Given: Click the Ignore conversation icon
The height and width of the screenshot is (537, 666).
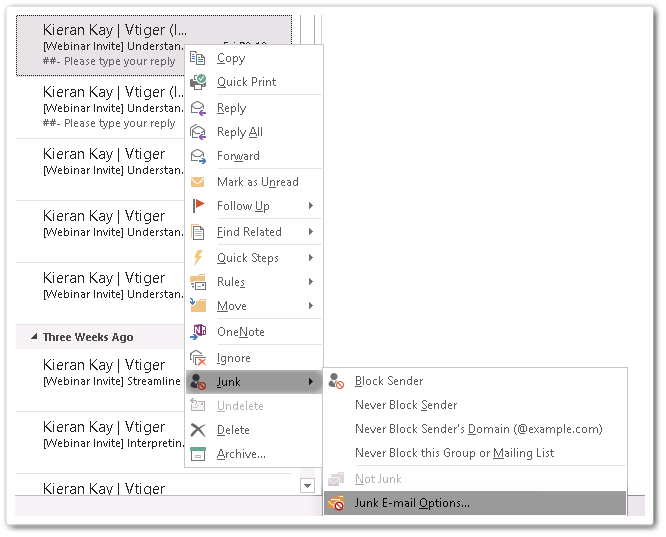Looking at the screenshot, I should (x=198, y=358).
